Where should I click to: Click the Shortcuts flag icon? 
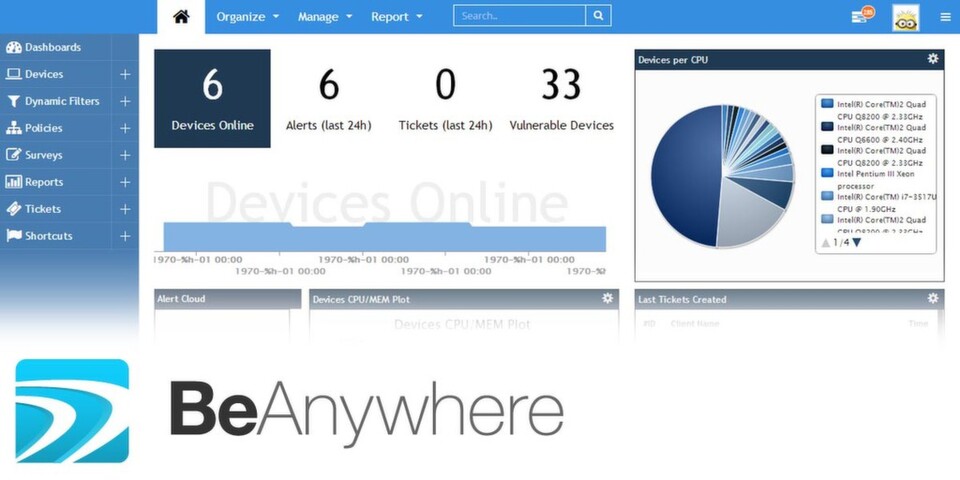tap(13, 236)
